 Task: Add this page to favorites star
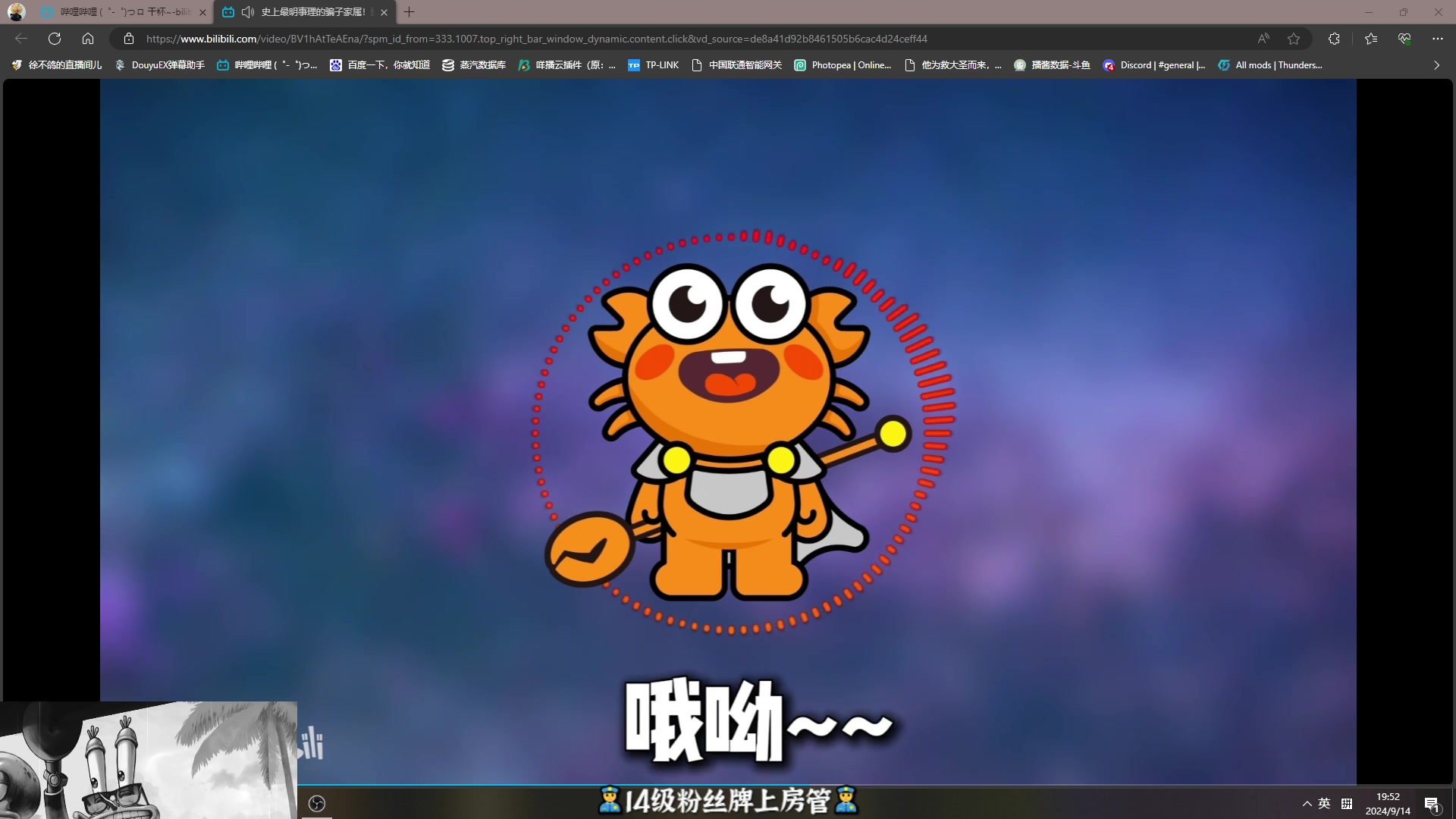(x=1294, y=39)
